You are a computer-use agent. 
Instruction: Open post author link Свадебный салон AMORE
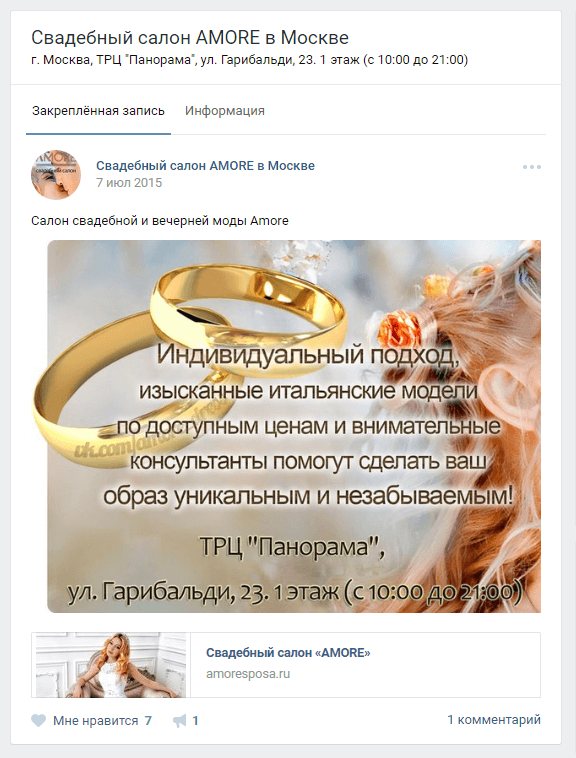(x=205, y=165)
